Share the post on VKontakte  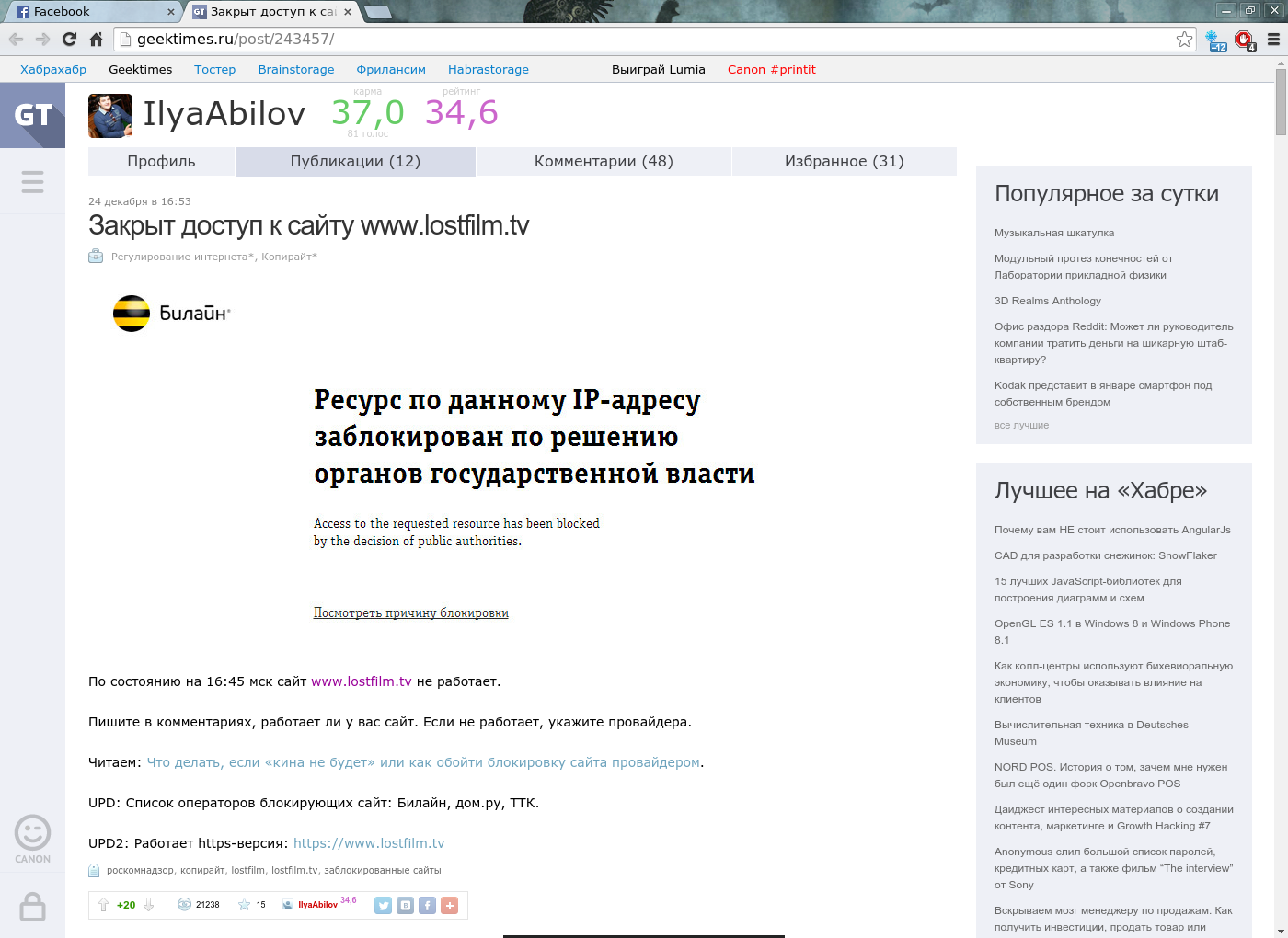[406, 906]
